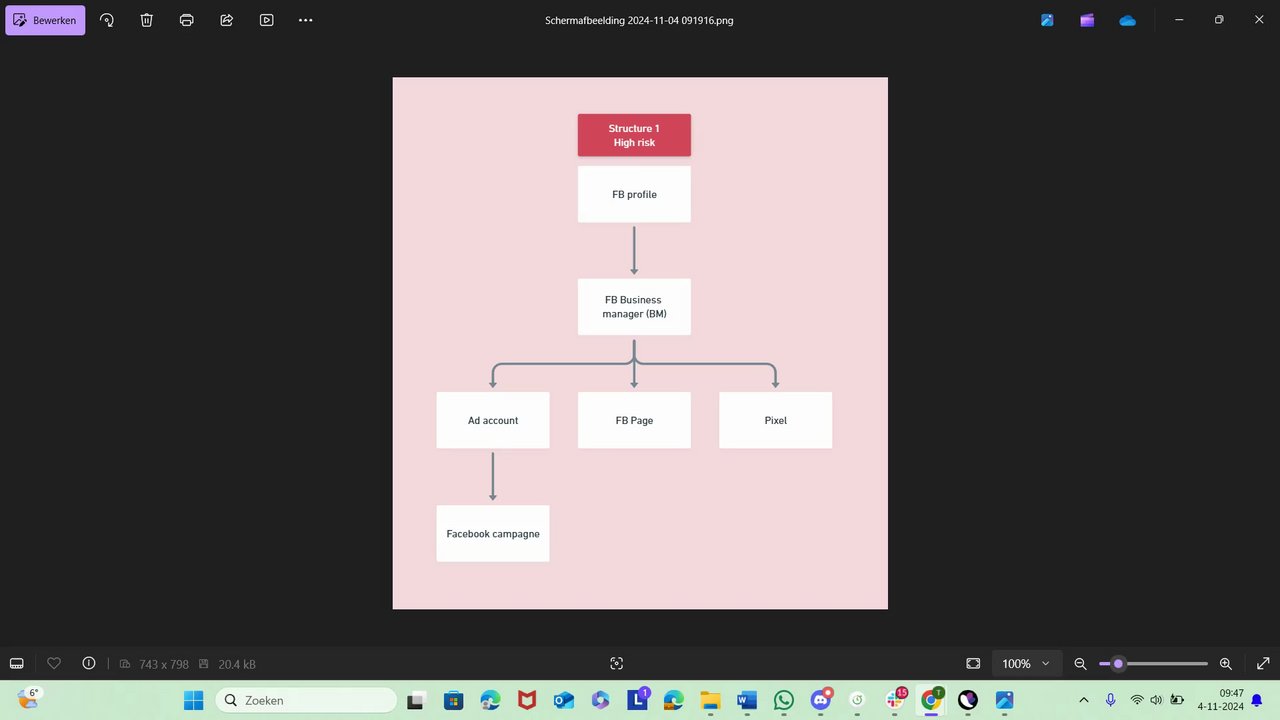Click the microphone icon in system tray
1280x720 pixels.
point(1110,700)
